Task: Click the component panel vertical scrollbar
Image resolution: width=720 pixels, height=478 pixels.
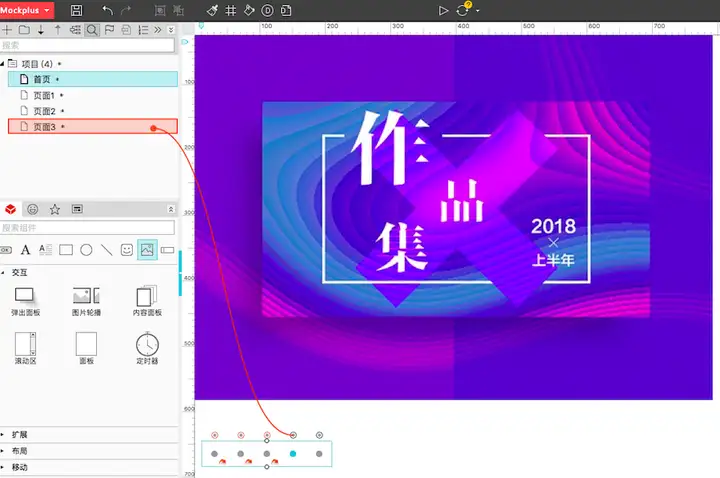Action: tap(180, 273)
